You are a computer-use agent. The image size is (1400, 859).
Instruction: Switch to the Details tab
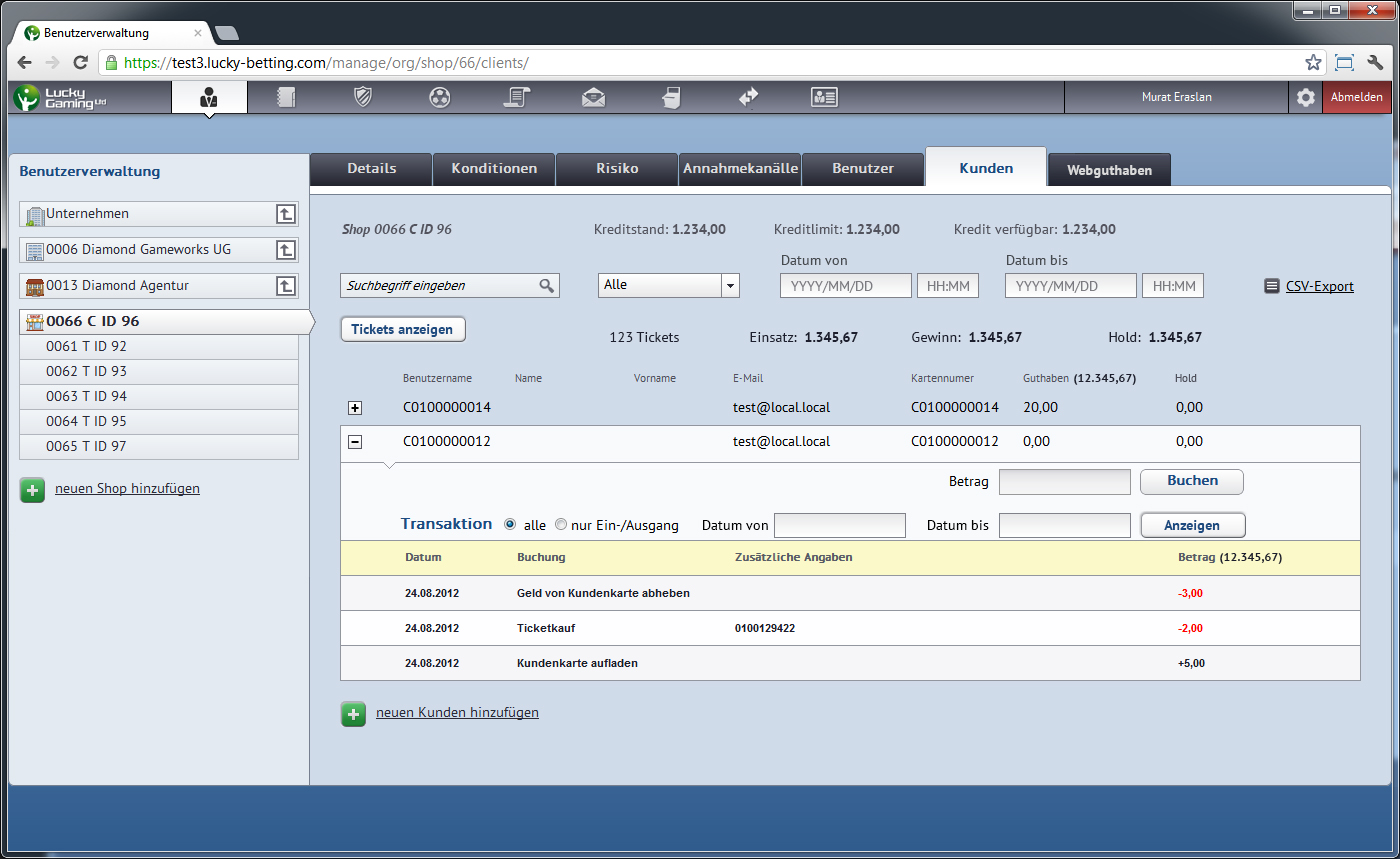[371, 168]
